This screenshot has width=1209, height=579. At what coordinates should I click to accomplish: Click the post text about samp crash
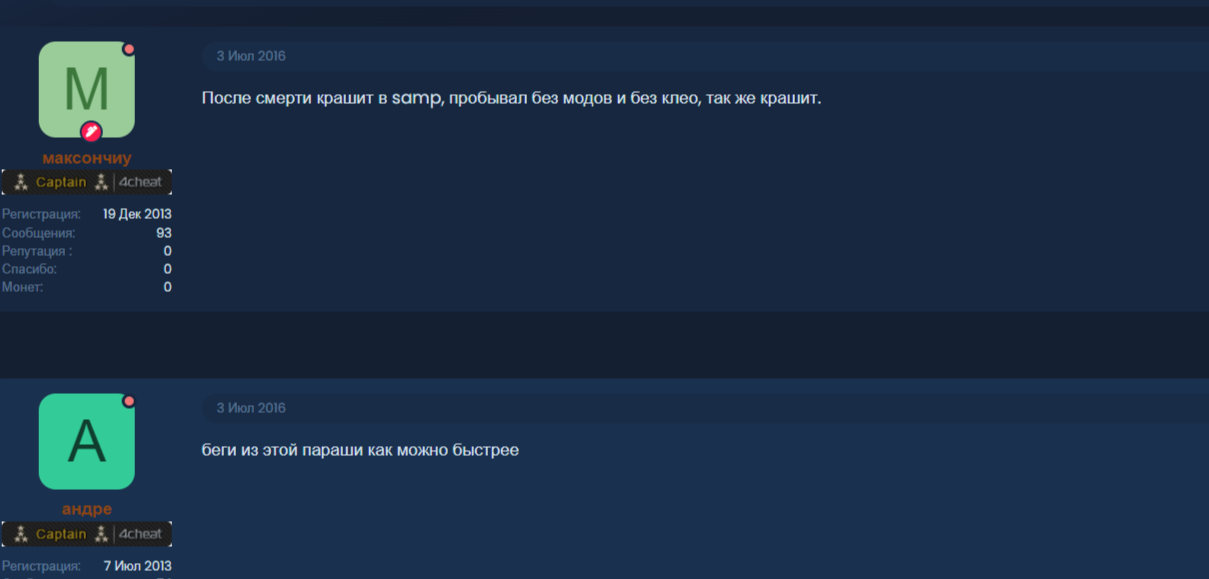coord(511,98)
